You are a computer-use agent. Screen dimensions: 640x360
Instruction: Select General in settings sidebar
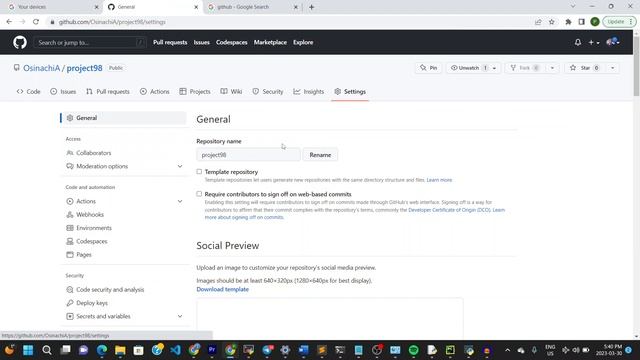click(123, 118)
